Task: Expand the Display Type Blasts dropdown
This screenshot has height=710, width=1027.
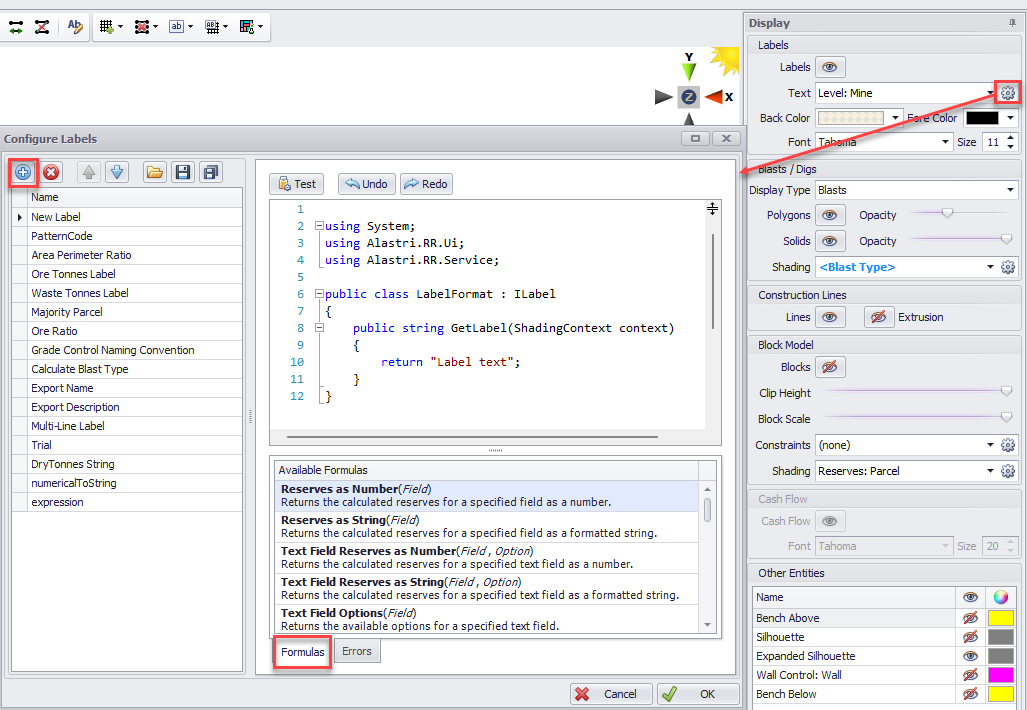Action: pos(1010,190)
